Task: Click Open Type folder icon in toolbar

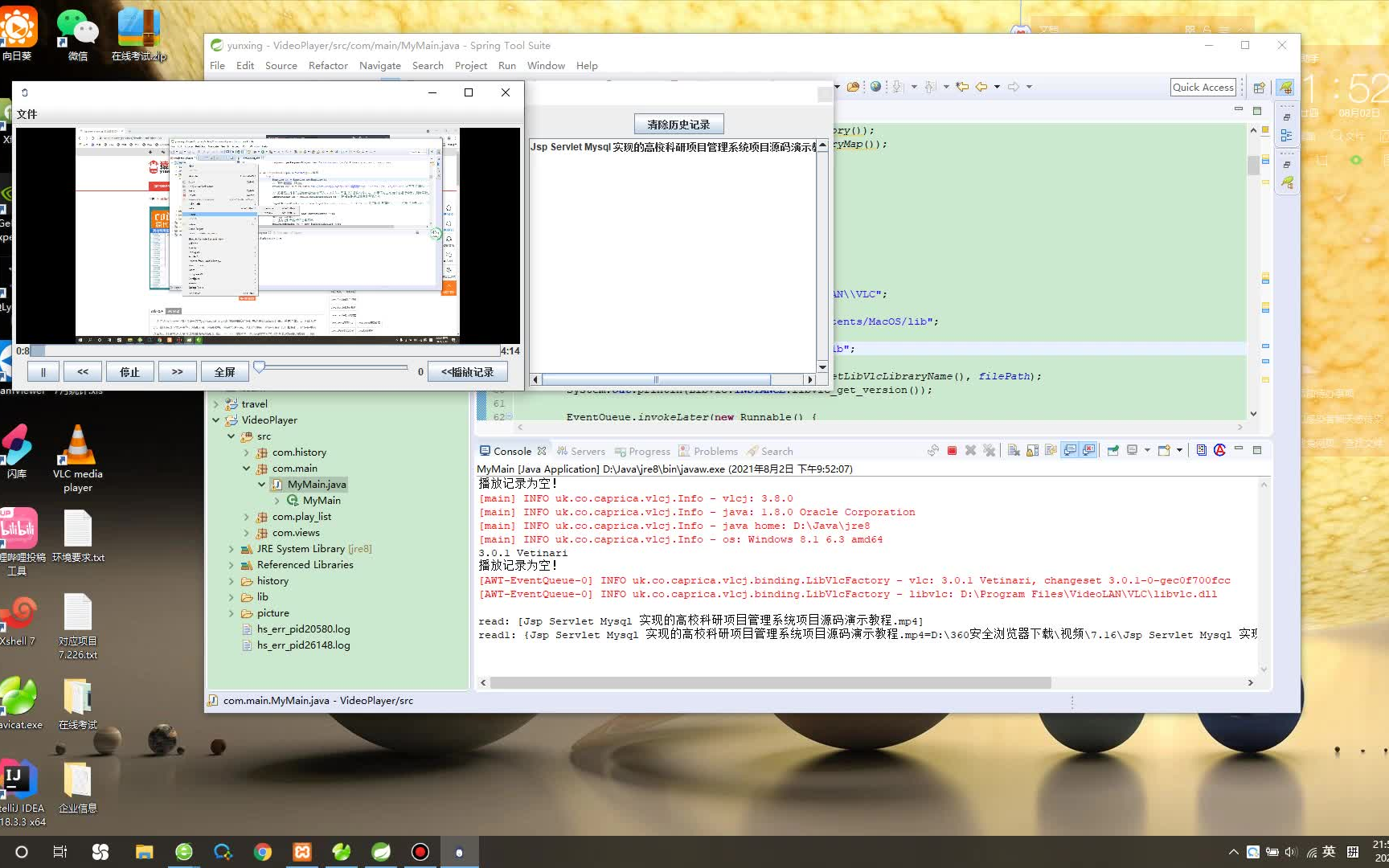Action: click(x=853, y=87)
